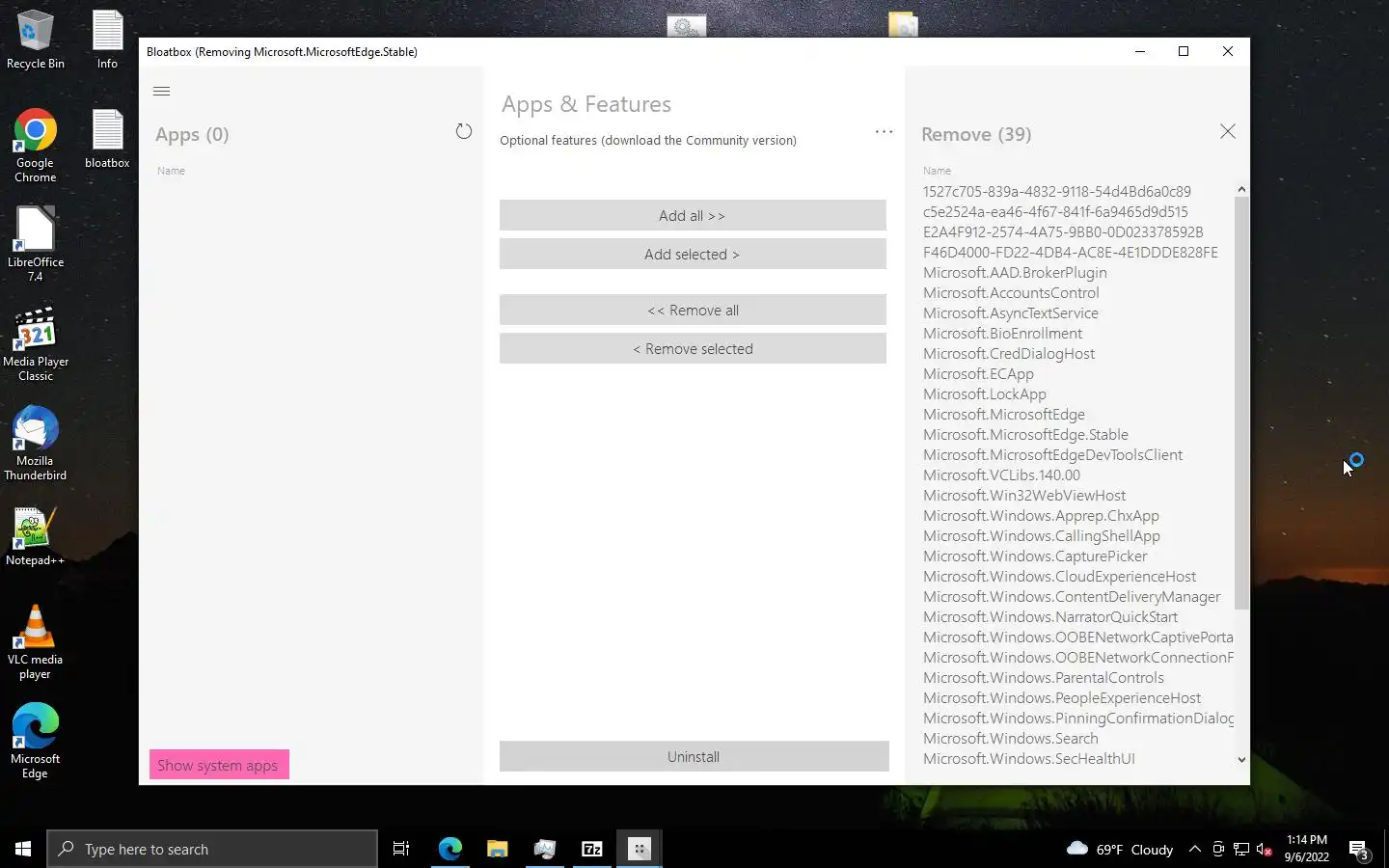Viewport: 1389px width, 868px height.
Task: Select Microsoft.VCLibs.140.00 entry
Action: [1001, 475]
